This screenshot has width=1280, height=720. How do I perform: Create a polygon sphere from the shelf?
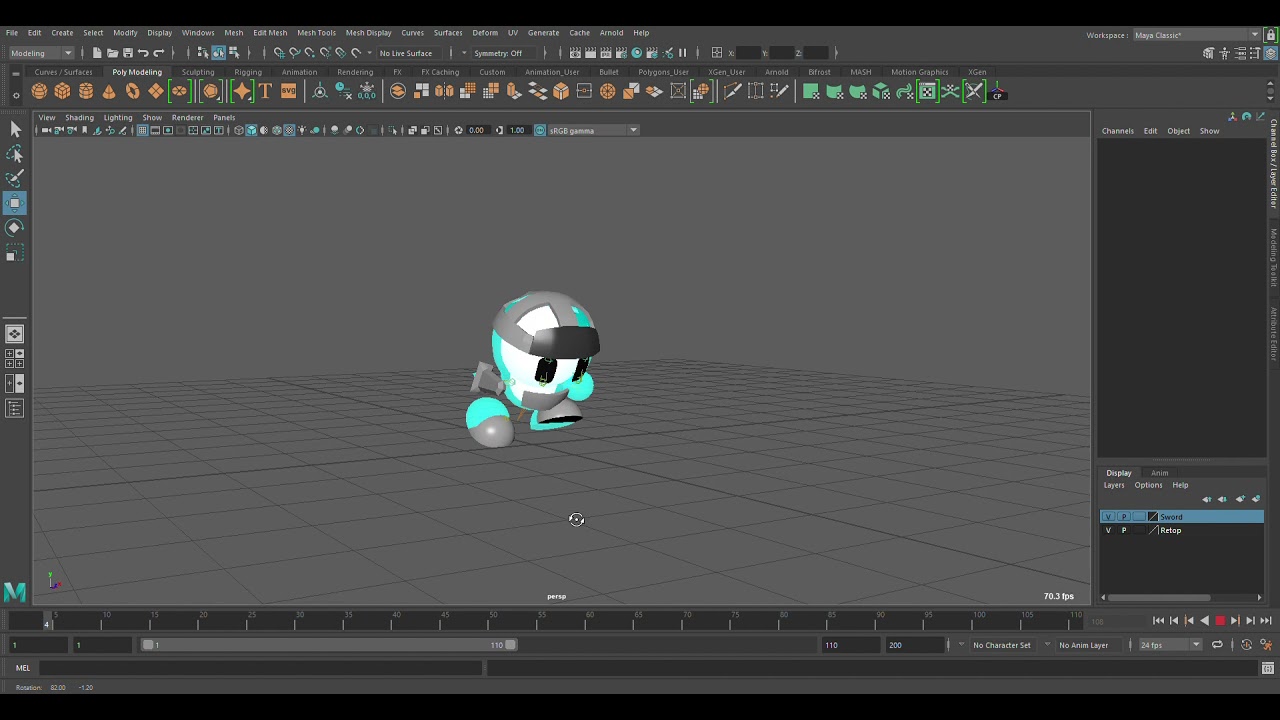click(x=39, y=92)
